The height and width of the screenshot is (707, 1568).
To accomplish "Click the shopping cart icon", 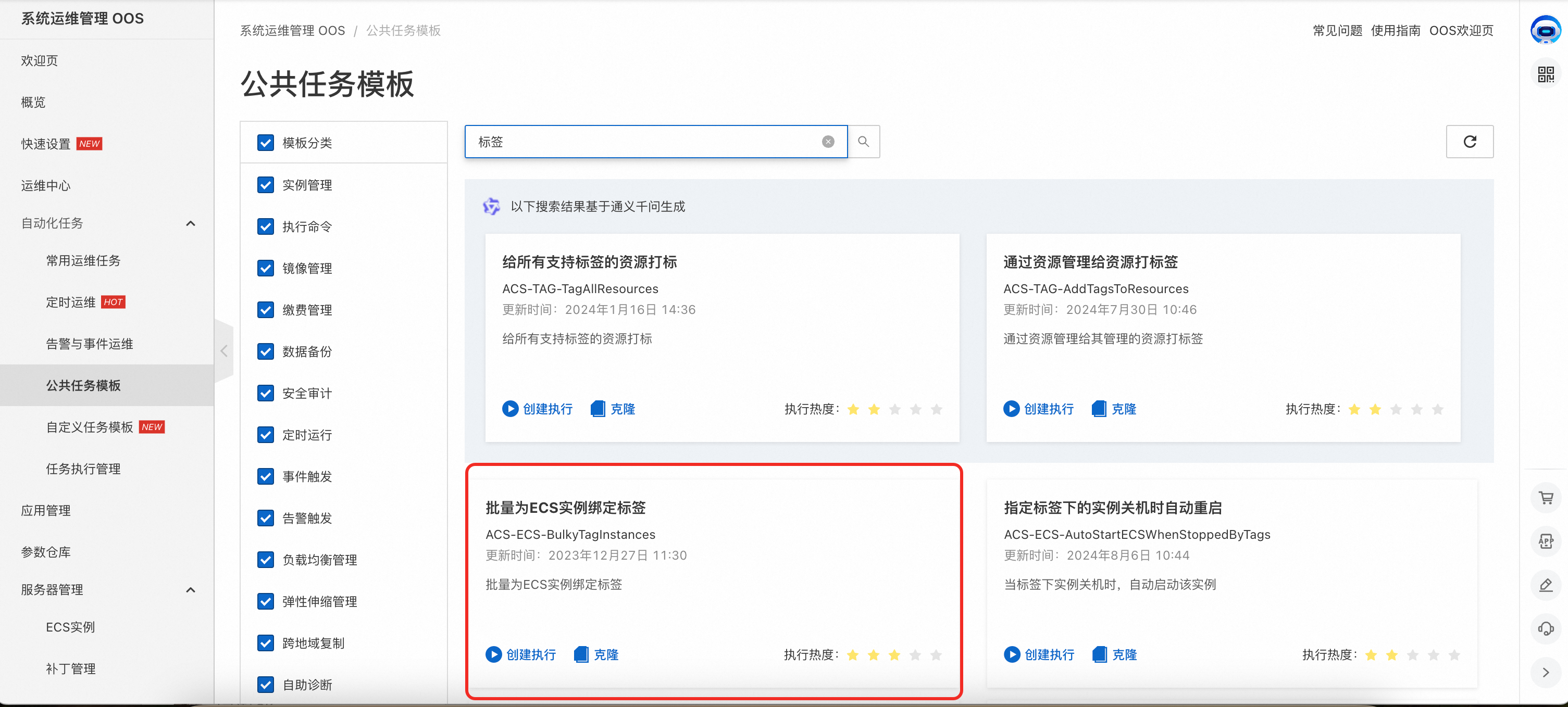I will (1546, 498).
